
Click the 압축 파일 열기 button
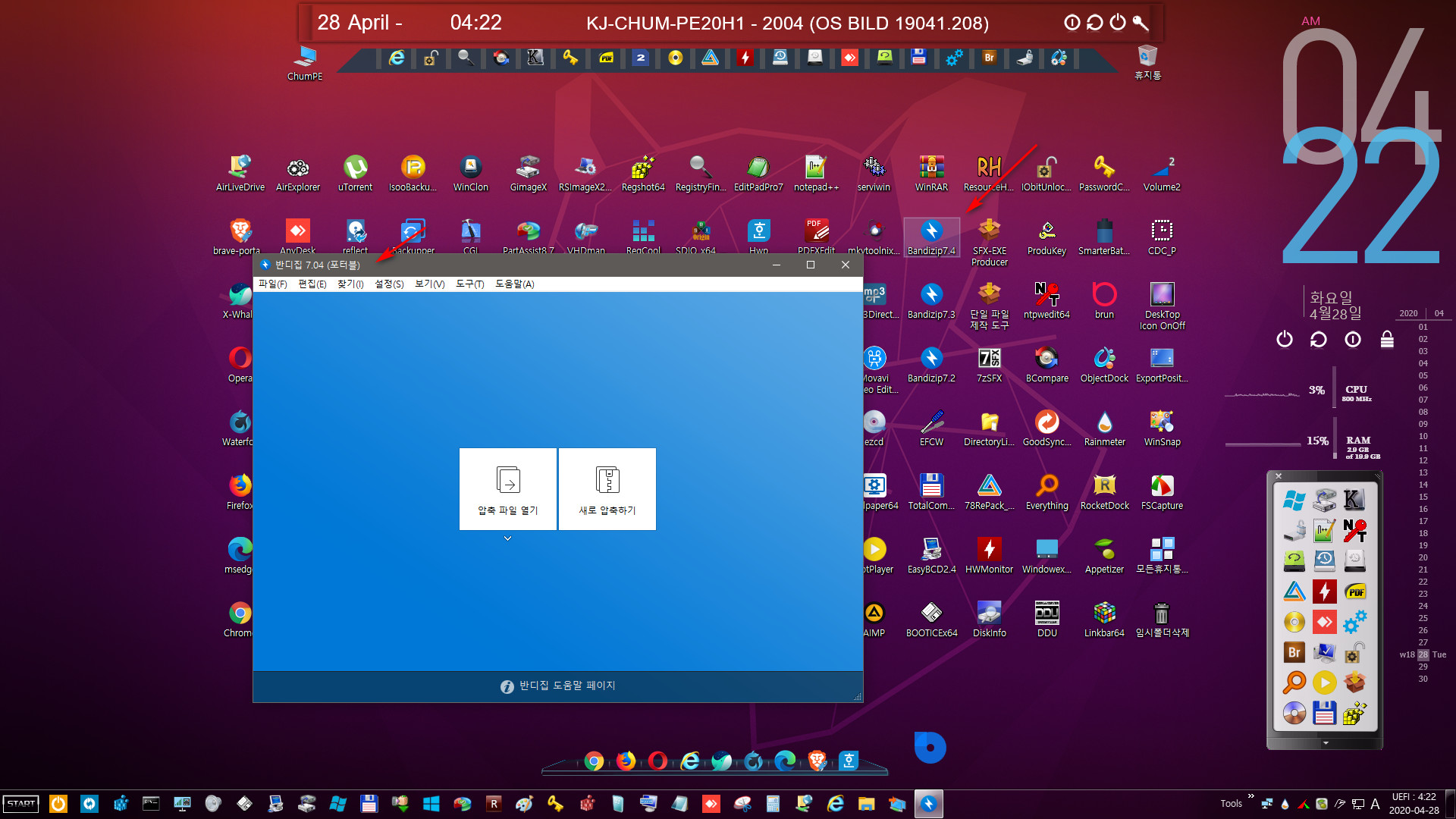pos(508,488)
